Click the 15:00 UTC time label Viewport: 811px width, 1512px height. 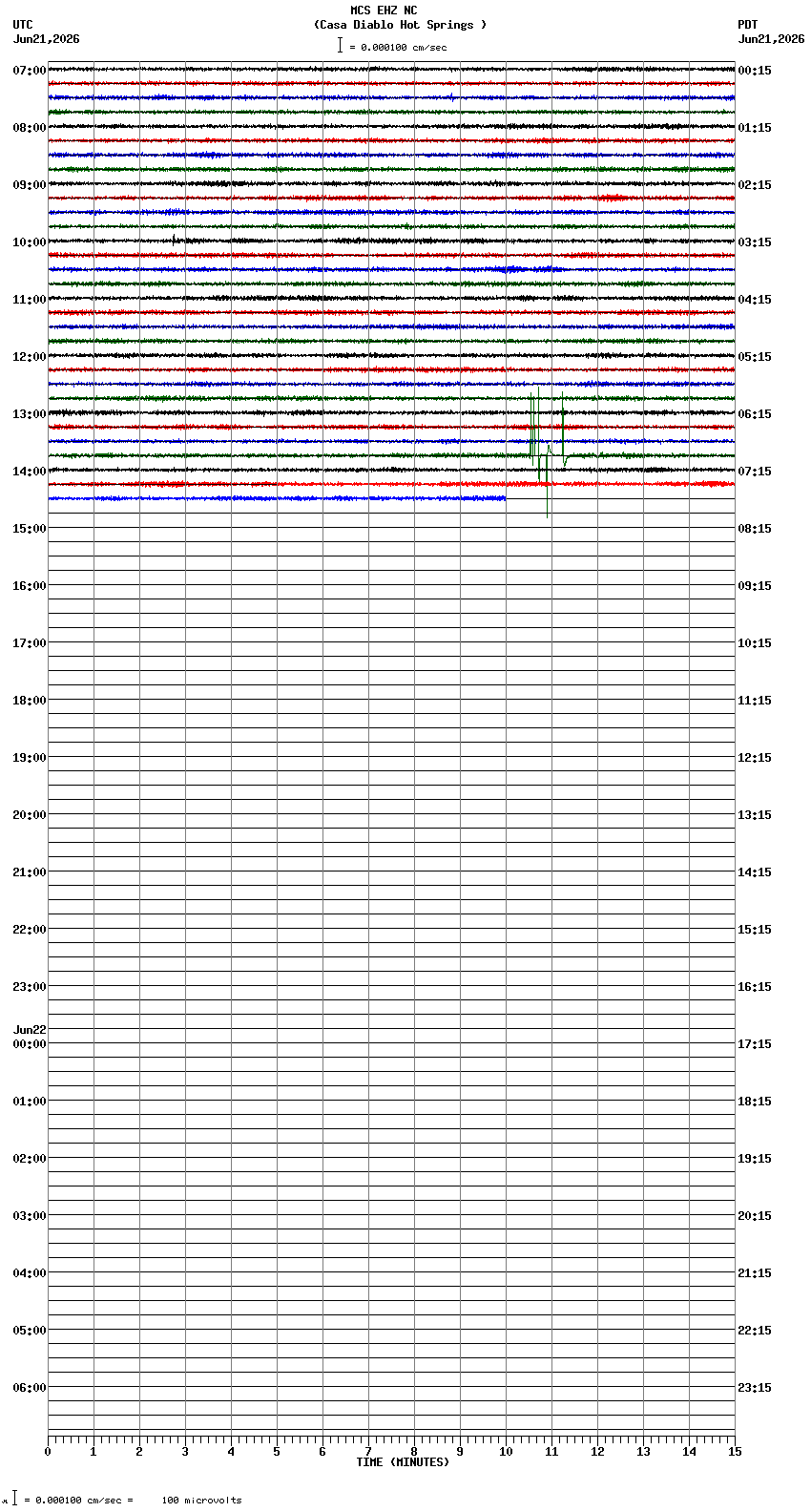(30, 529)
